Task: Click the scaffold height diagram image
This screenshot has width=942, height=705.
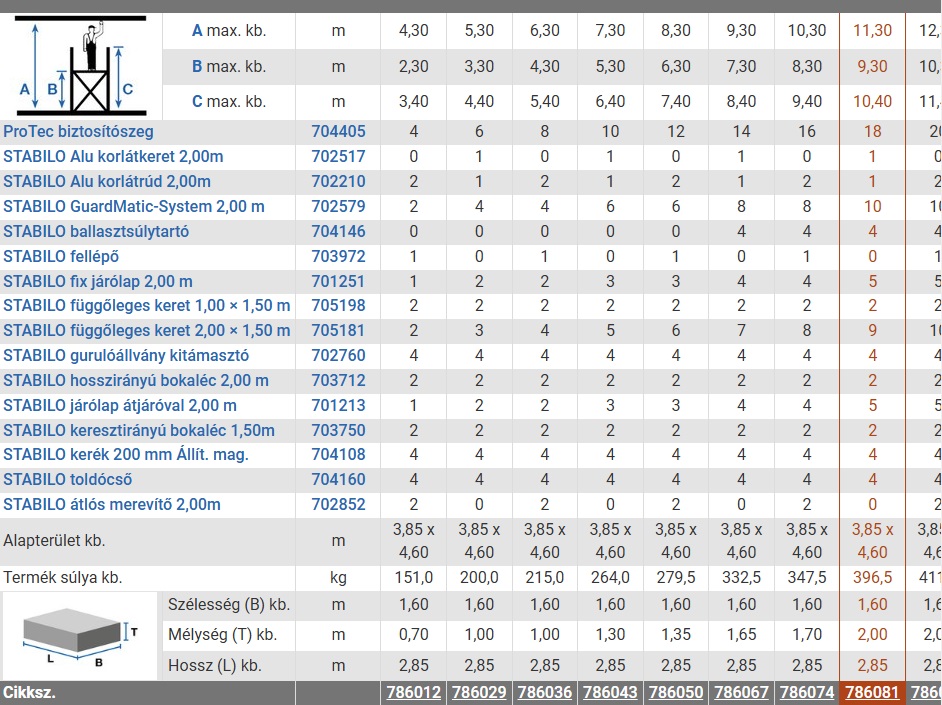Action: [81, 67]
